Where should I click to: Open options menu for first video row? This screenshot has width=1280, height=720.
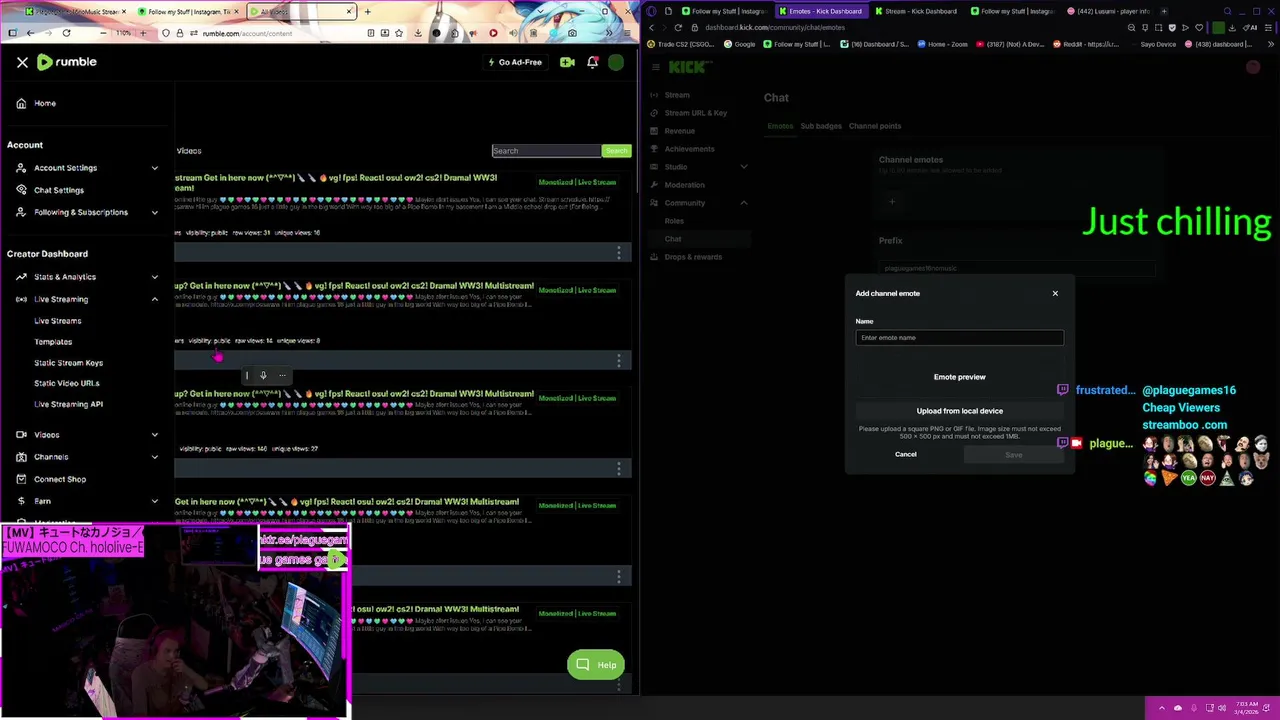coord(619,253)
